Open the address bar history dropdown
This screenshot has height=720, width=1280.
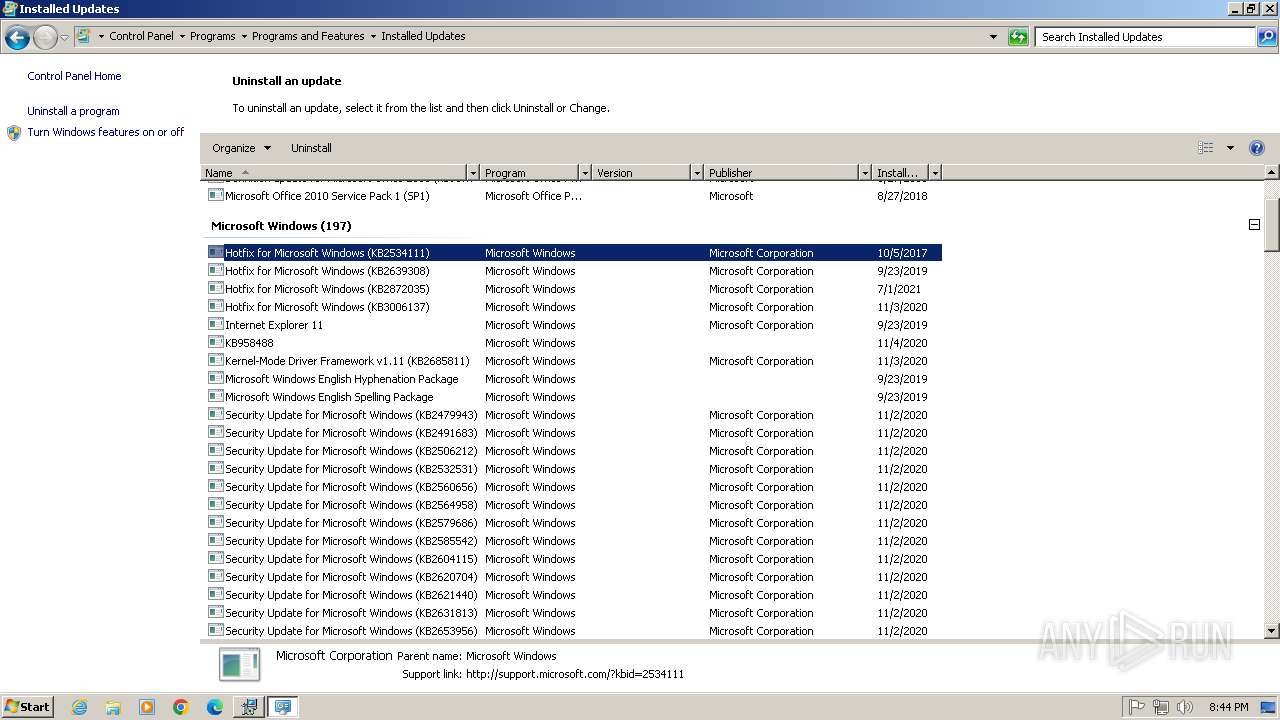tap(993, 37)
